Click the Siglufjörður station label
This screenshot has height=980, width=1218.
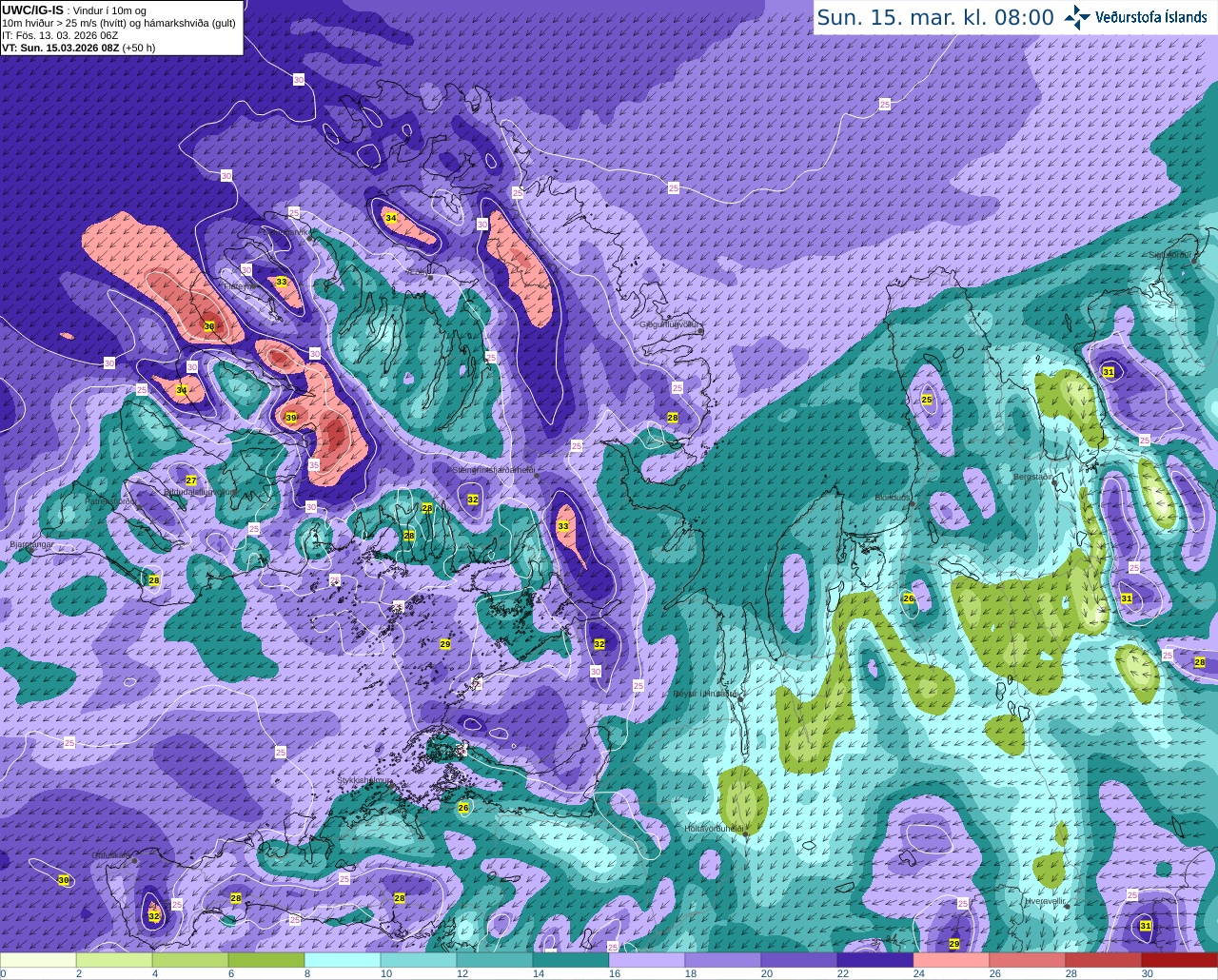1170,255
